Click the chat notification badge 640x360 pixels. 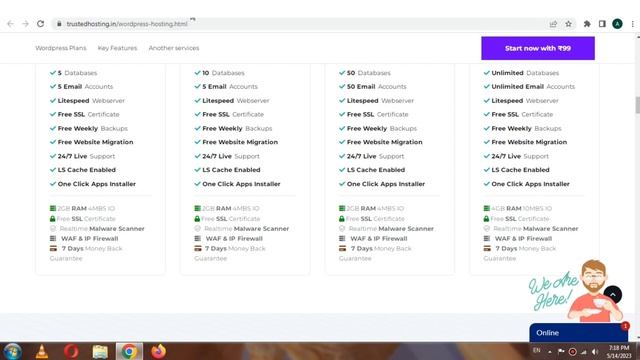click(625, 326)
